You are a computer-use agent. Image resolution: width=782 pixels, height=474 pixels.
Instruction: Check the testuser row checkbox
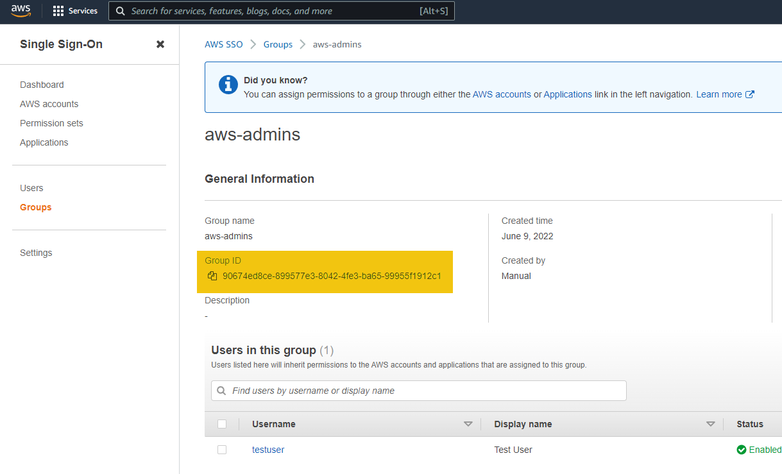tap(222, 450)
